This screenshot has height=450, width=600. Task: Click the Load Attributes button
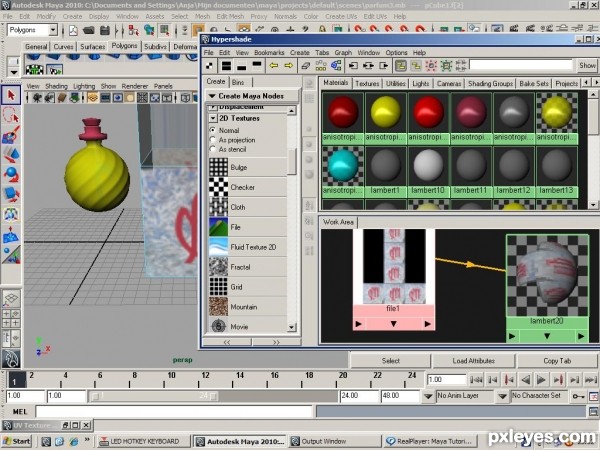pyautogui.click(x=473, y=360)
